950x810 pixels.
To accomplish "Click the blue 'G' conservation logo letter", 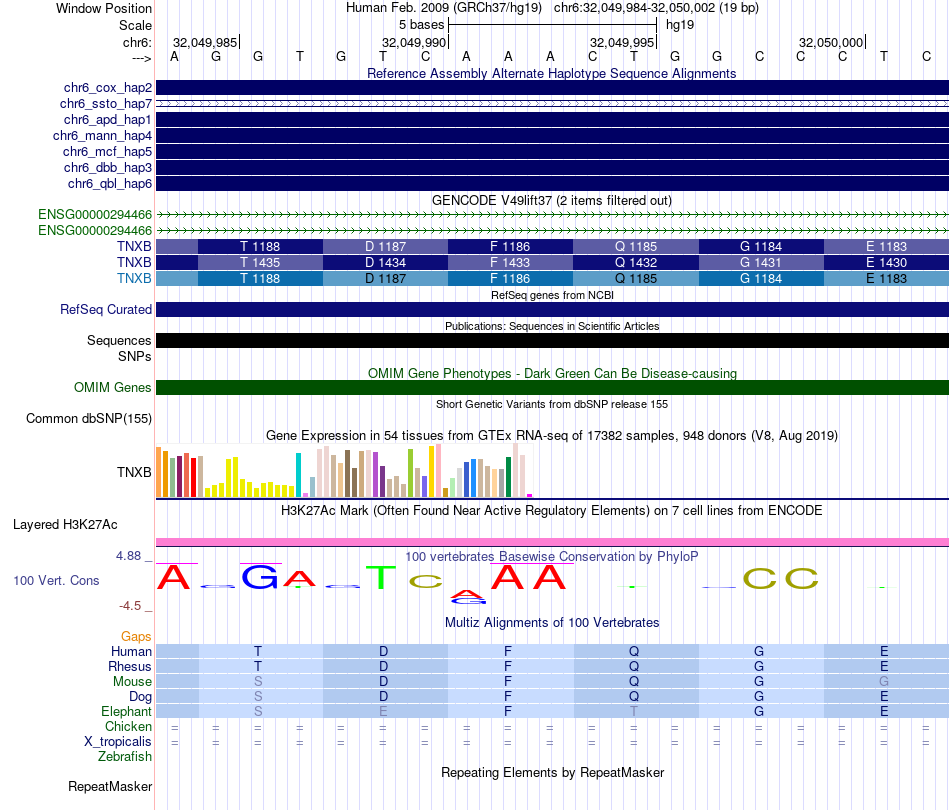I will pyautogui.click(x=260, y=577).
